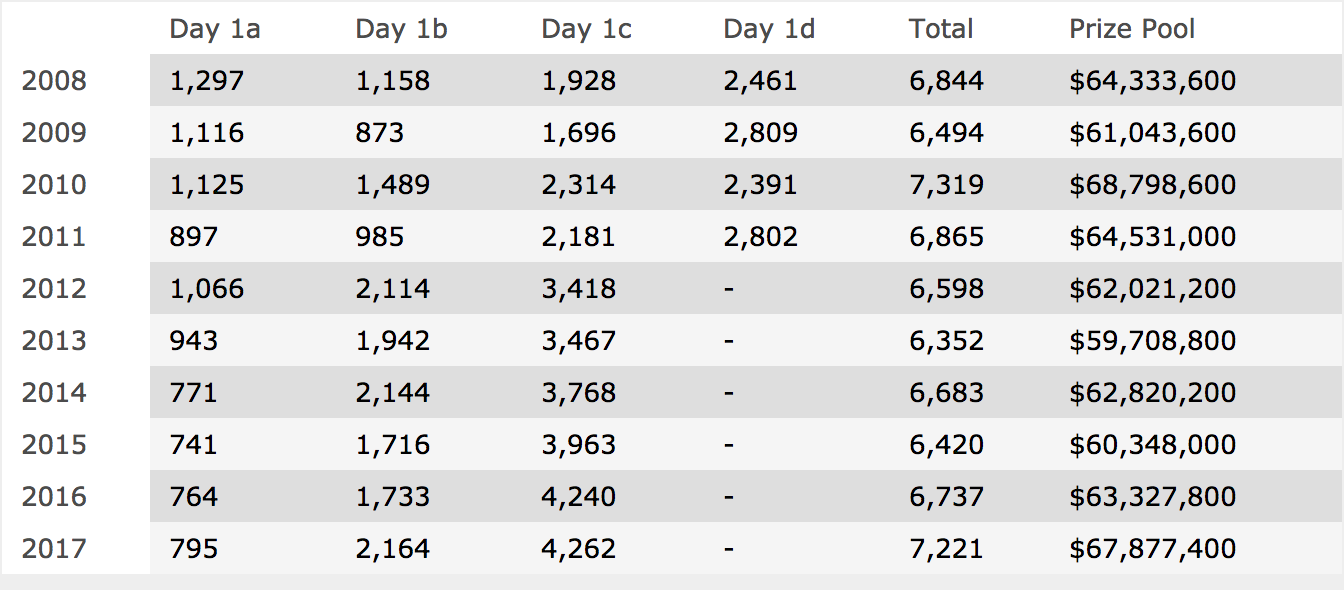Click the Day 1a column header

pyautogui.click(x=215, y=29)
